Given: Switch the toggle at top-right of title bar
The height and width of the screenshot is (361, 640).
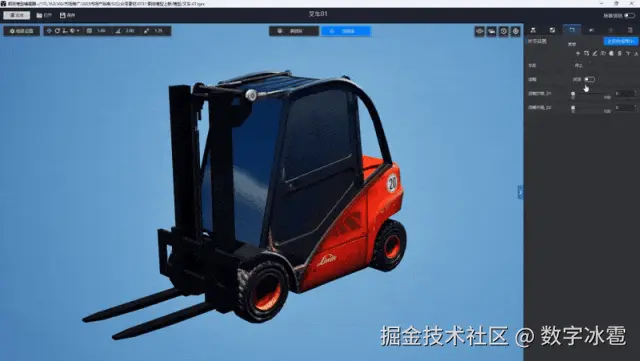Looking at the screenshot, I should (x=630, y=16).
